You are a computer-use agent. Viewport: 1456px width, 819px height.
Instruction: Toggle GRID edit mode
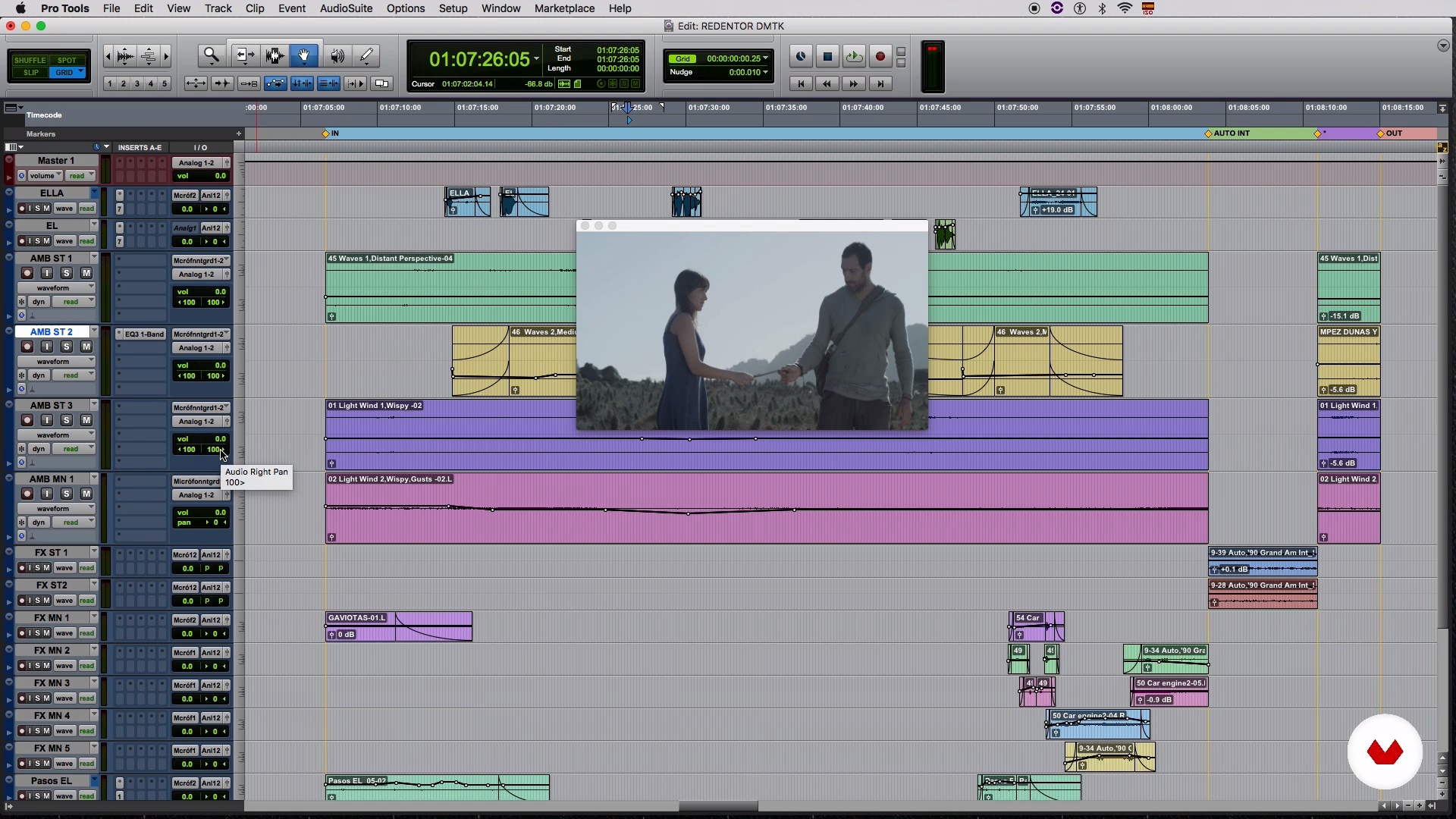coord(67,73)
